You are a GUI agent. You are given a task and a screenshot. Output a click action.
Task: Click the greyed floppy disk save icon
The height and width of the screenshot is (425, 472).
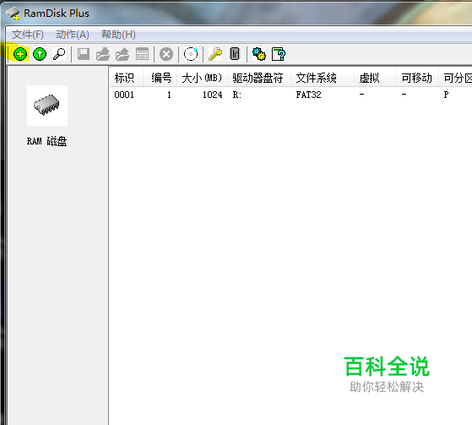[83, 54]
